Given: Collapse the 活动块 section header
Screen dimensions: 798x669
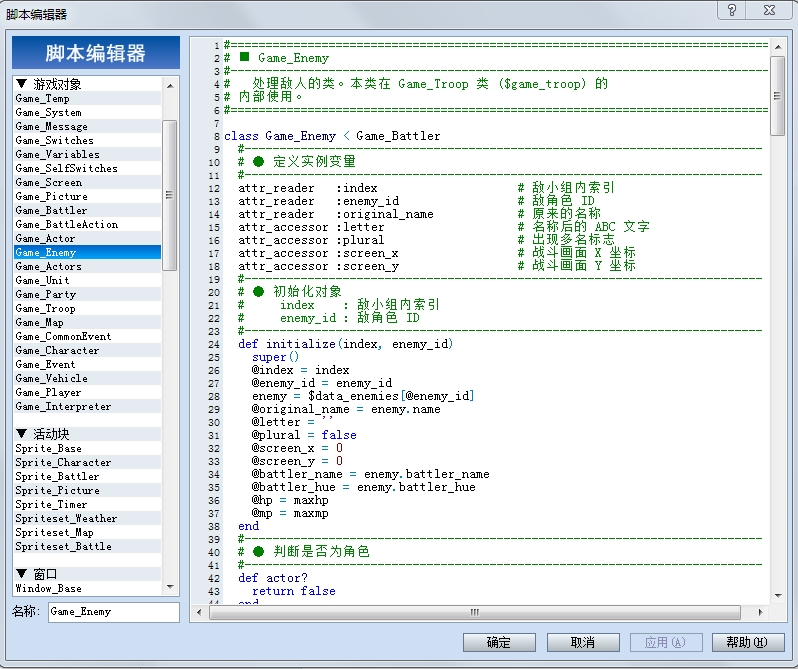Looking at the screenshot, I should pos(21,433).
